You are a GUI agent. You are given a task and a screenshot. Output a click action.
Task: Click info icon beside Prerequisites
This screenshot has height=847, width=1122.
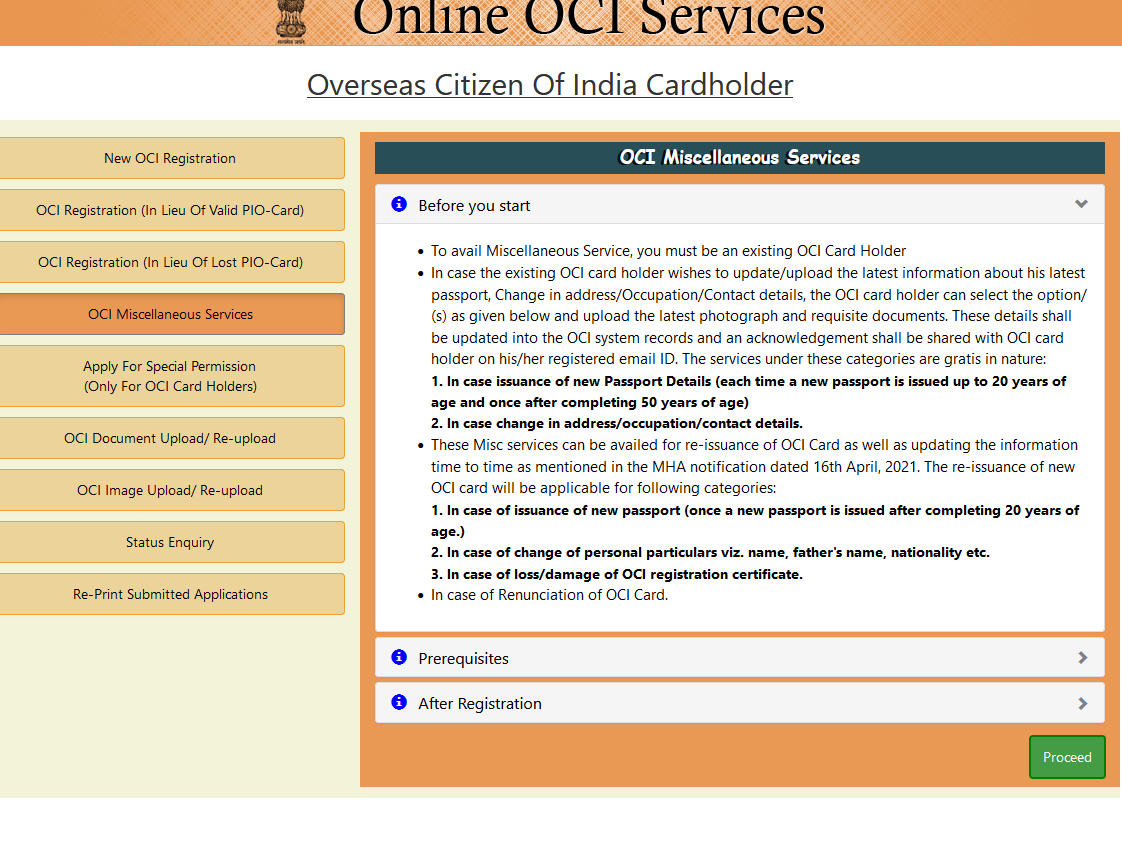point(399,657)
